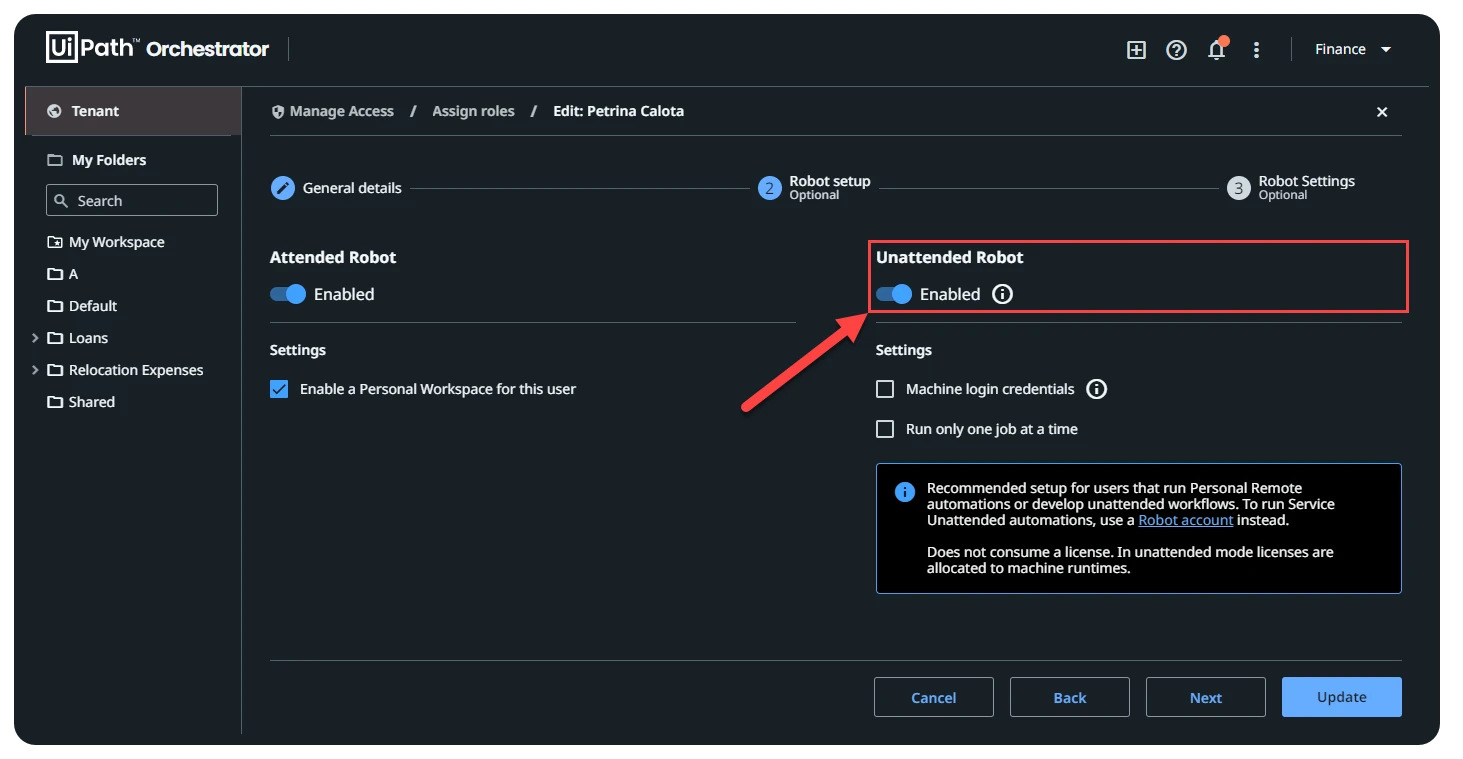Click the My Folders heading
The image size is (1463, 759).
pos(109,160)
